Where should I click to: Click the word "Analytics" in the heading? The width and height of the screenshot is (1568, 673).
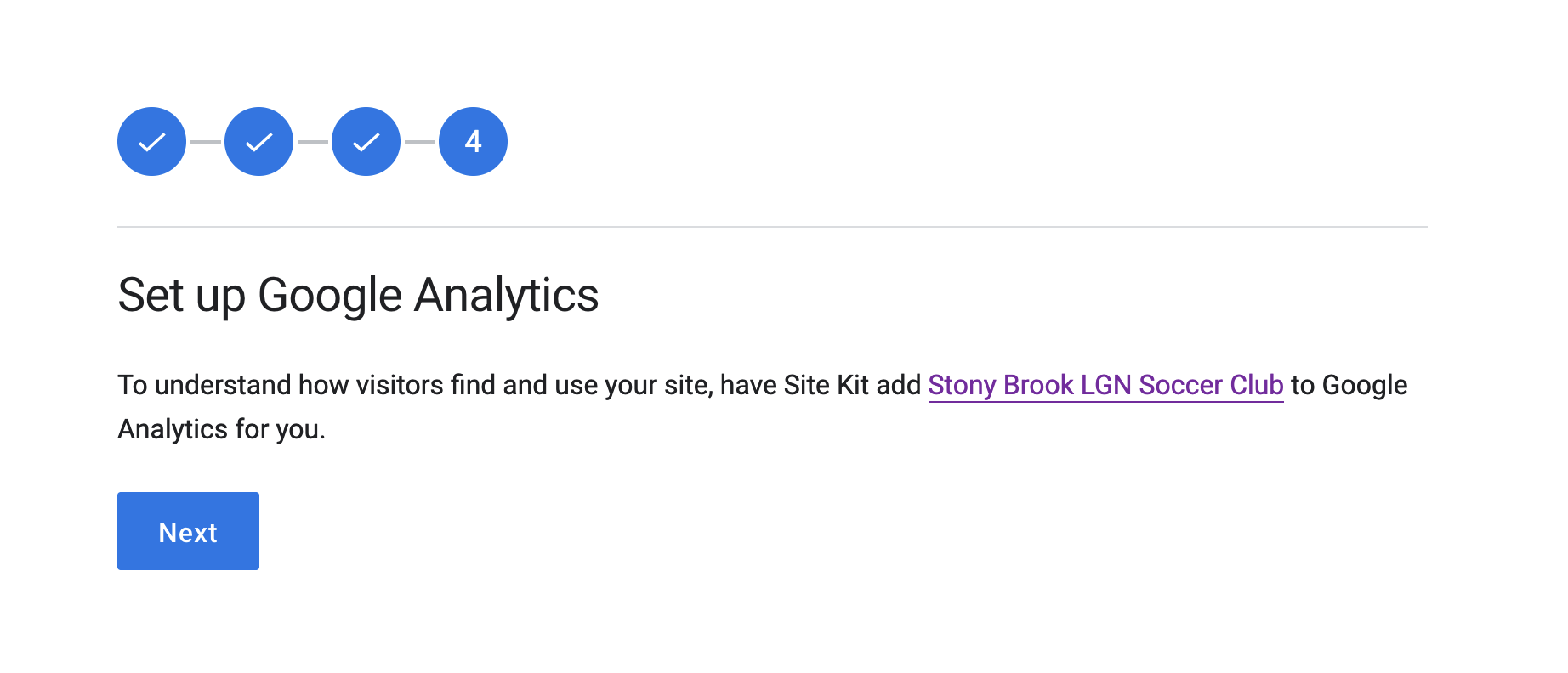pos(507,296)
